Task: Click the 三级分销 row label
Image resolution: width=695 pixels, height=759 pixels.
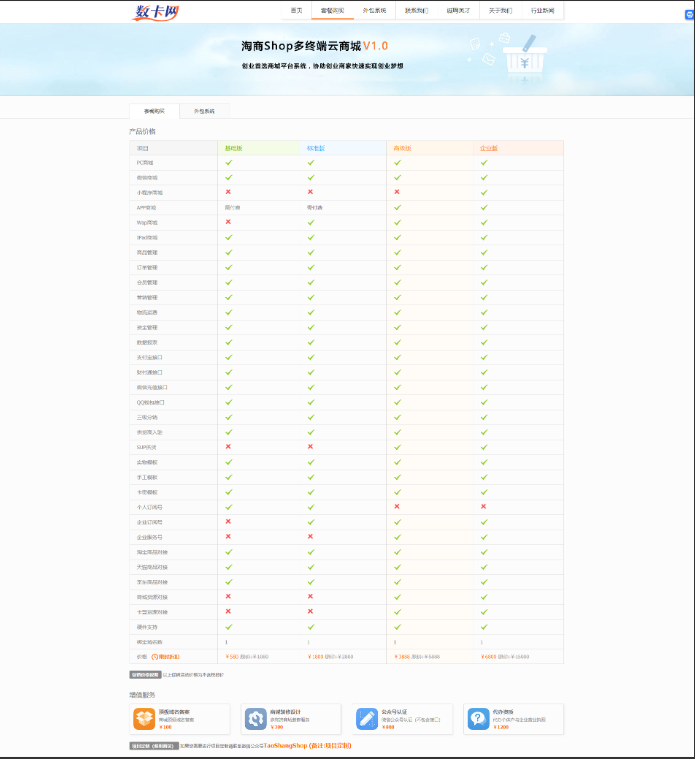Action: 147,417
